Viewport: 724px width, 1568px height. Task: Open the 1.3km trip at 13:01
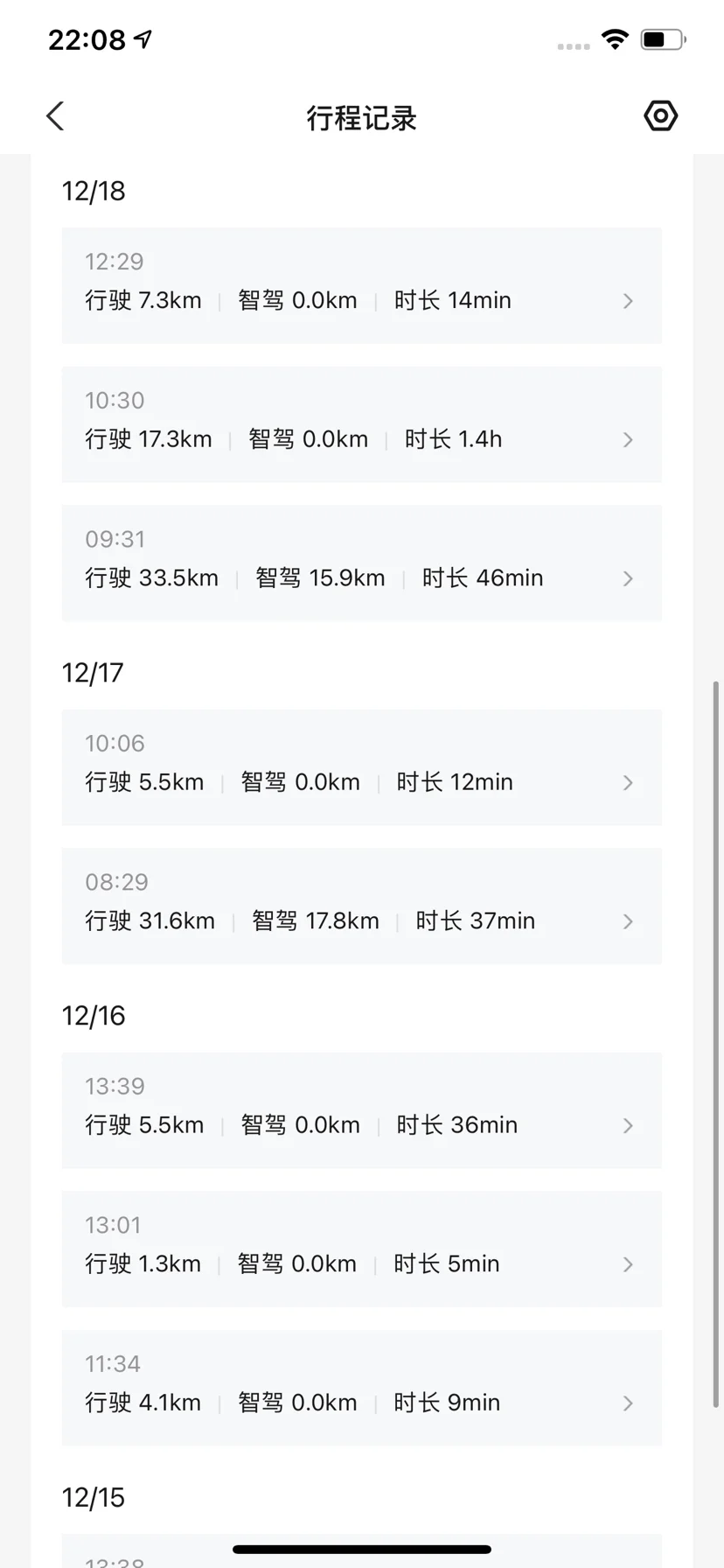click(350, 1249)
